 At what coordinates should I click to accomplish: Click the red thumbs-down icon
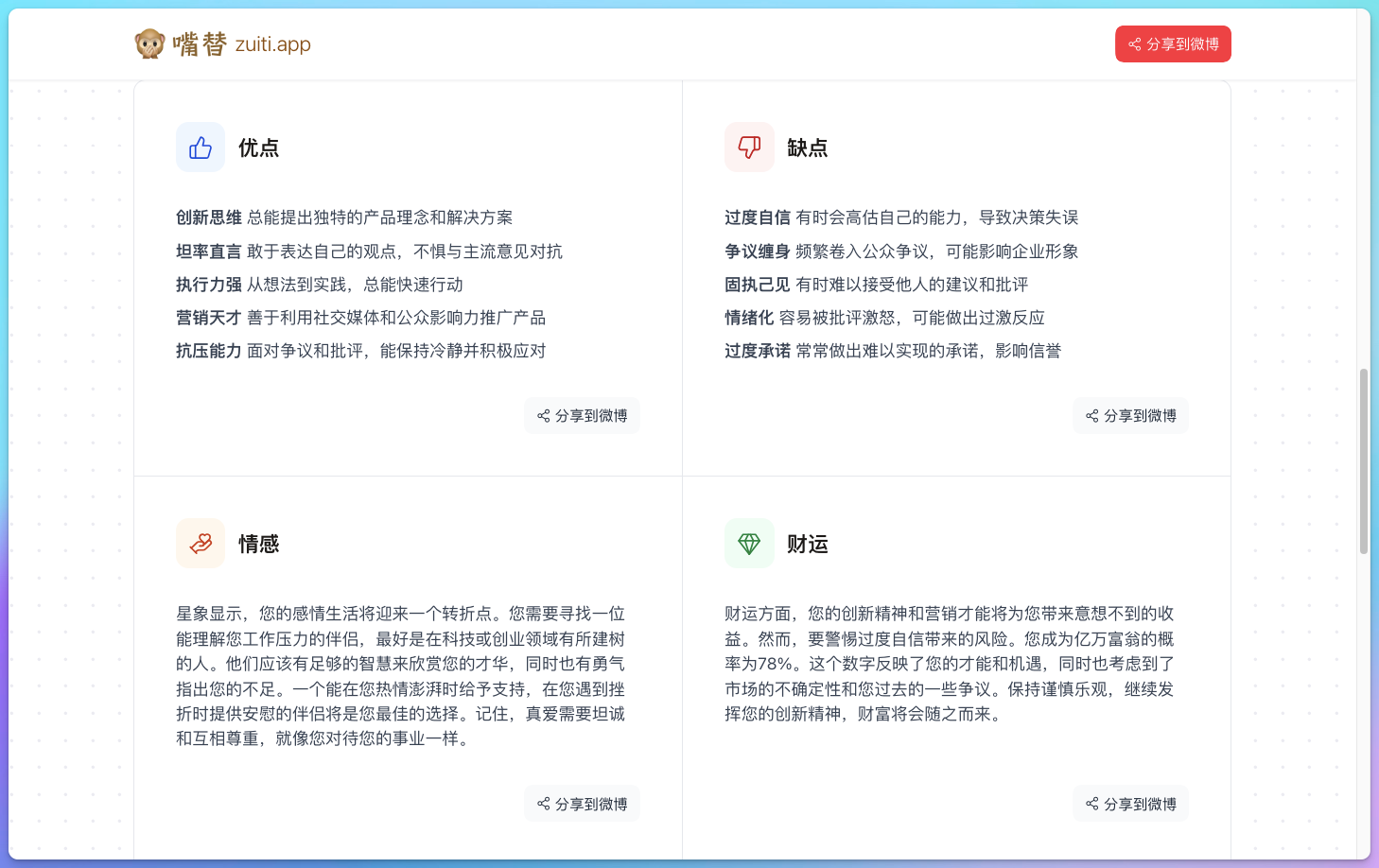(x=749, y=148)
